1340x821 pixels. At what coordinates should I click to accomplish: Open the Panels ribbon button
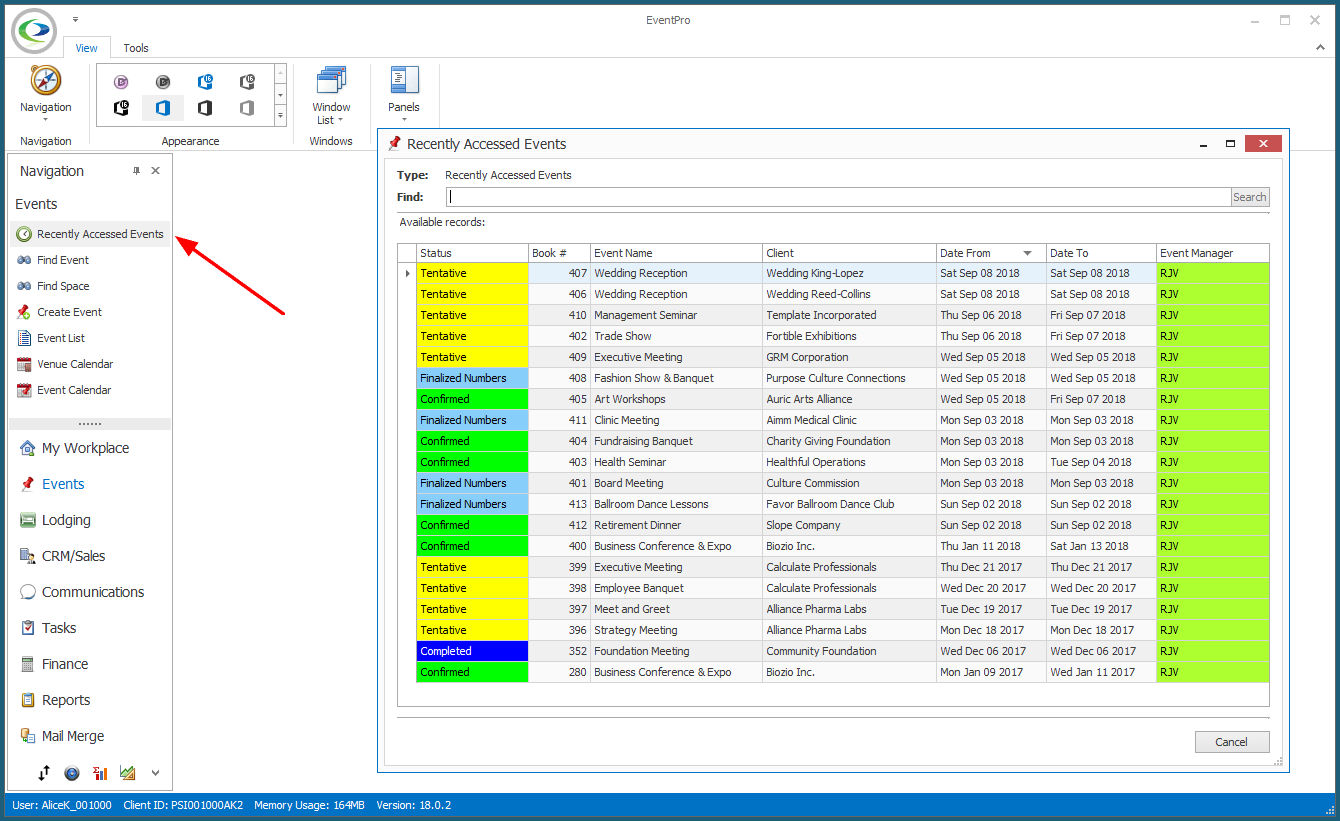point(404,96)
